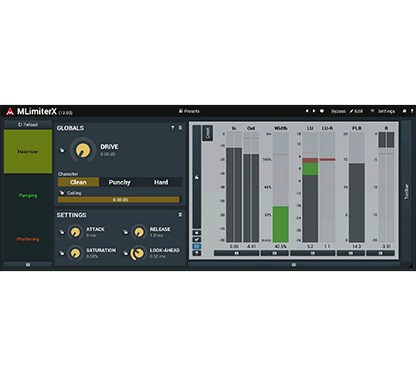Click the ATTACK knob
Viewport: 416px width, 376px height.
point(75,232)
